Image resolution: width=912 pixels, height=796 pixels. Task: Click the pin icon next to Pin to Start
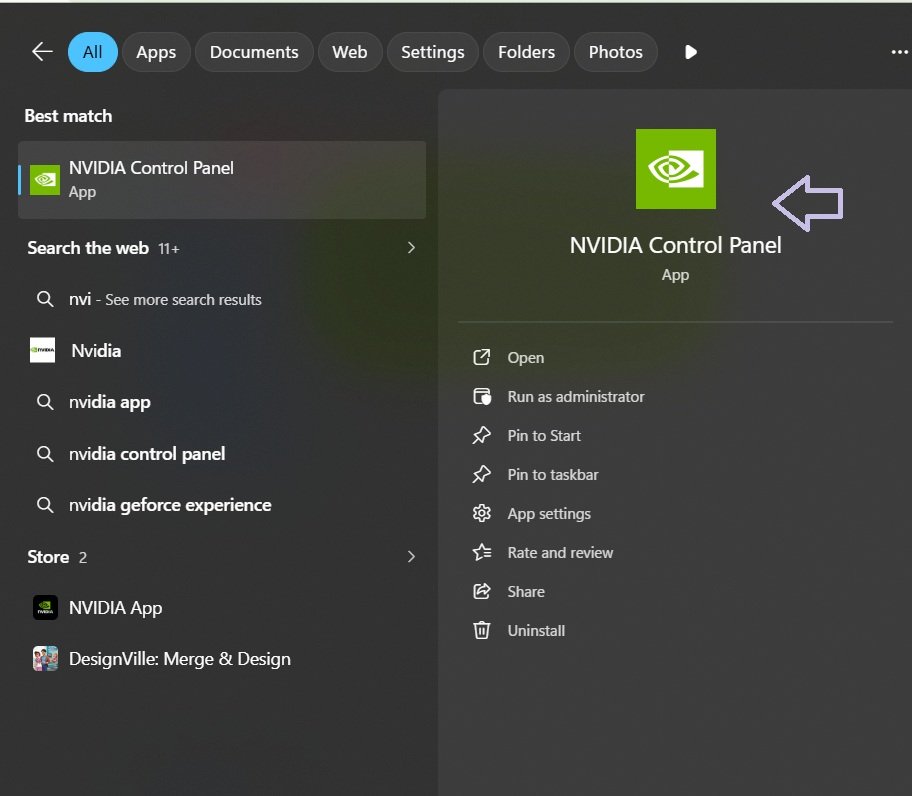pyautogui.click(x=482, y=436)
